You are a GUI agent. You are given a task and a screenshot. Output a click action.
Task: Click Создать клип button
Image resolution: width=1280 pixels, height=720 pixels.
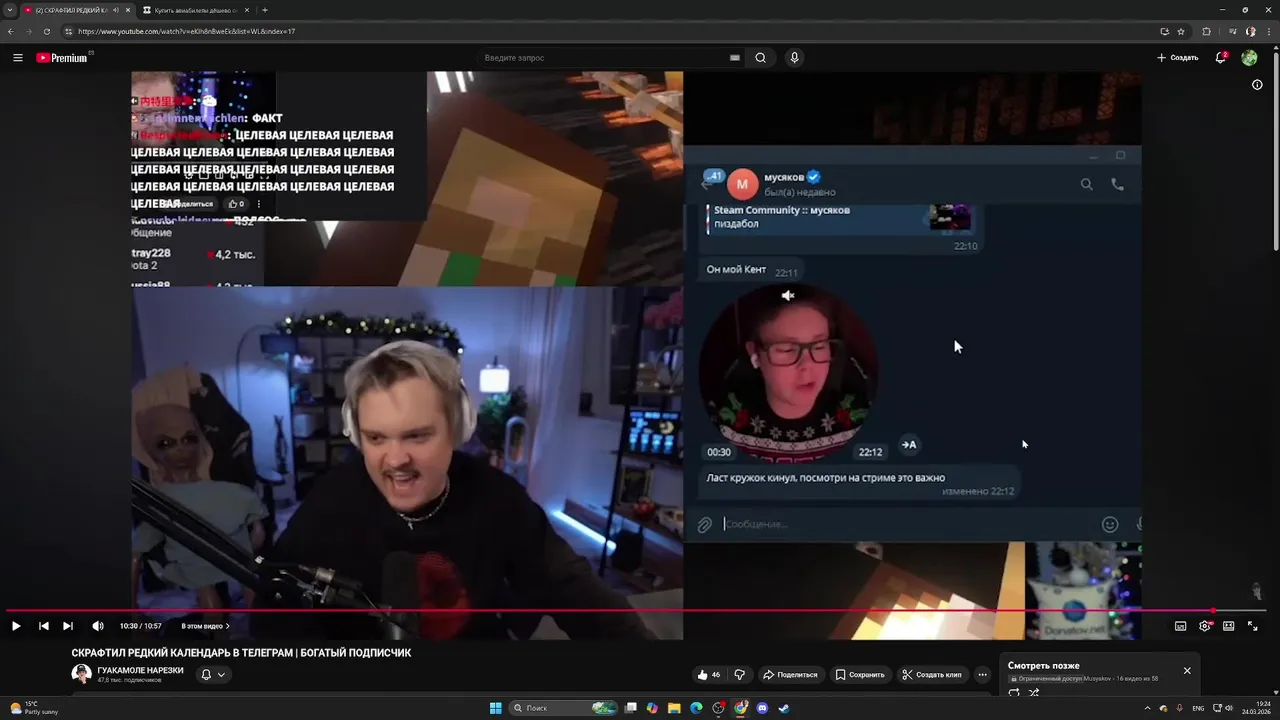point(931,674)
